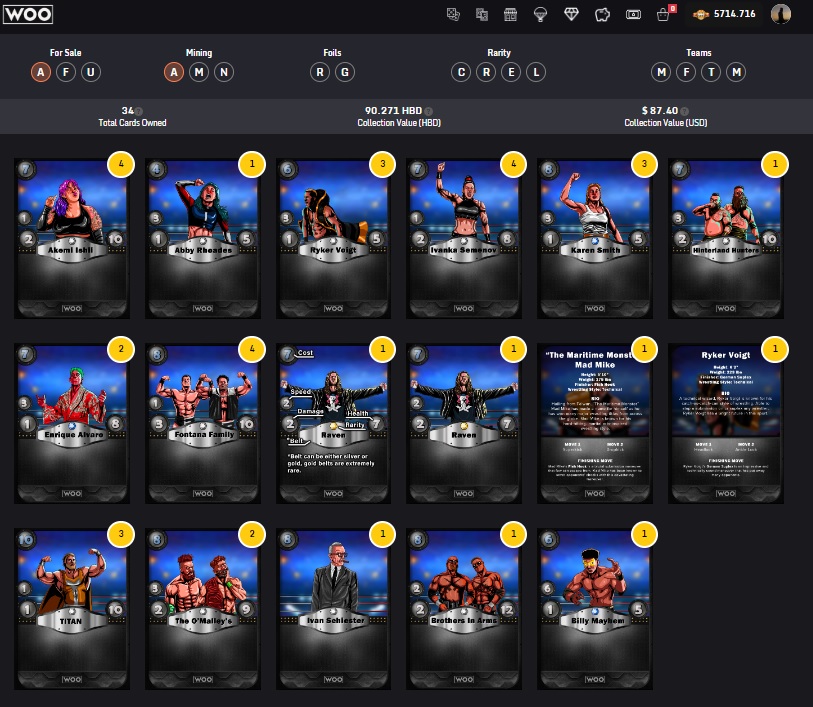Open the shopping bag cart
This screenshot has width=813, height=707.
tap(663, 15)
